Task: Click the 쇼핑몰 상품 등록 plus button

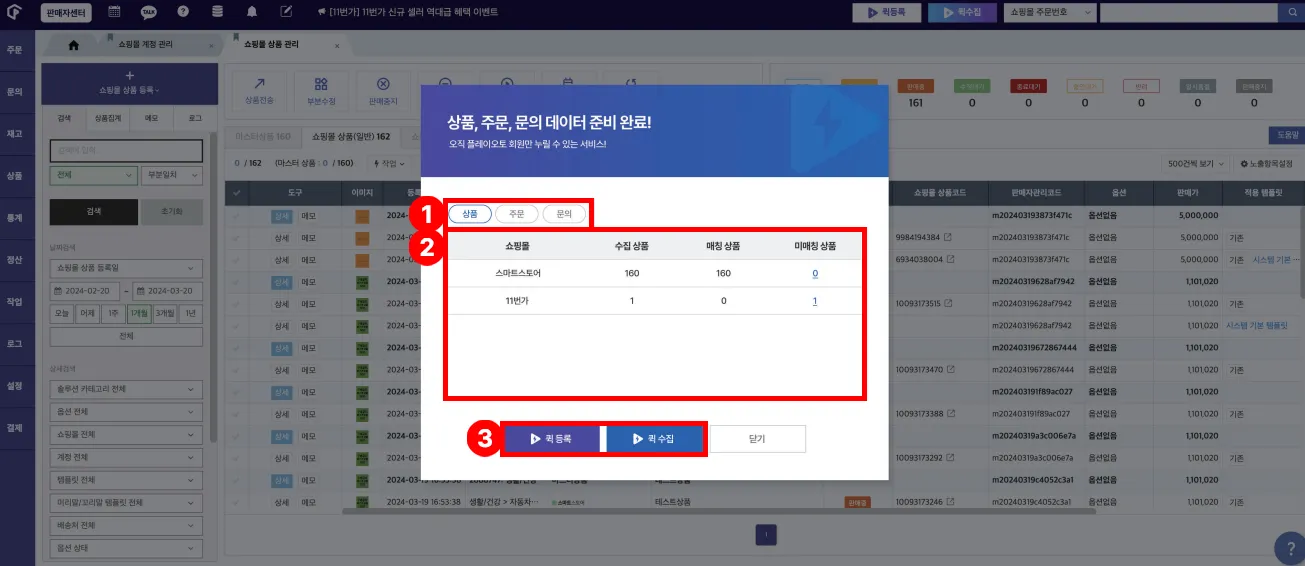Action: point(129,82)
